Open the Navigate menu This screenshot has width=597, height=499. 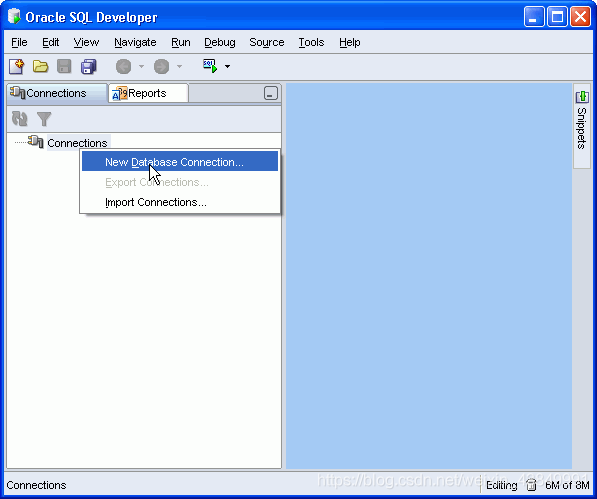135,42
